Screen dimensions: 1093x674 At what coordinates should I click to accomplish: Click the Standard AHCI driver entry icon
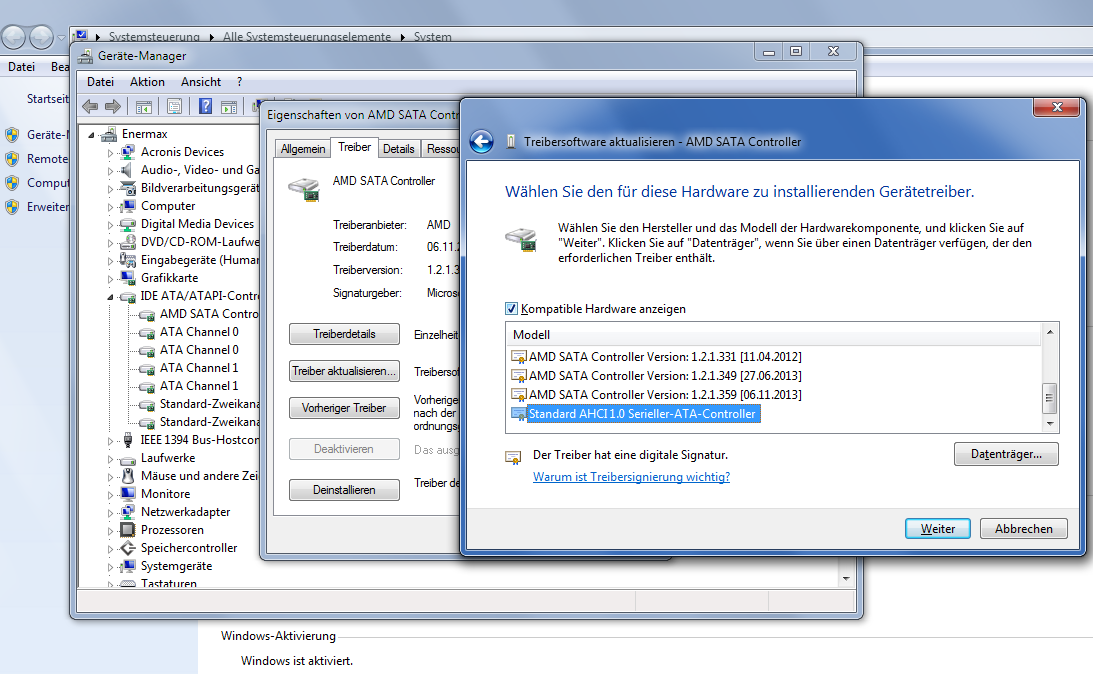pyautogui.click(x=519, y=414)
